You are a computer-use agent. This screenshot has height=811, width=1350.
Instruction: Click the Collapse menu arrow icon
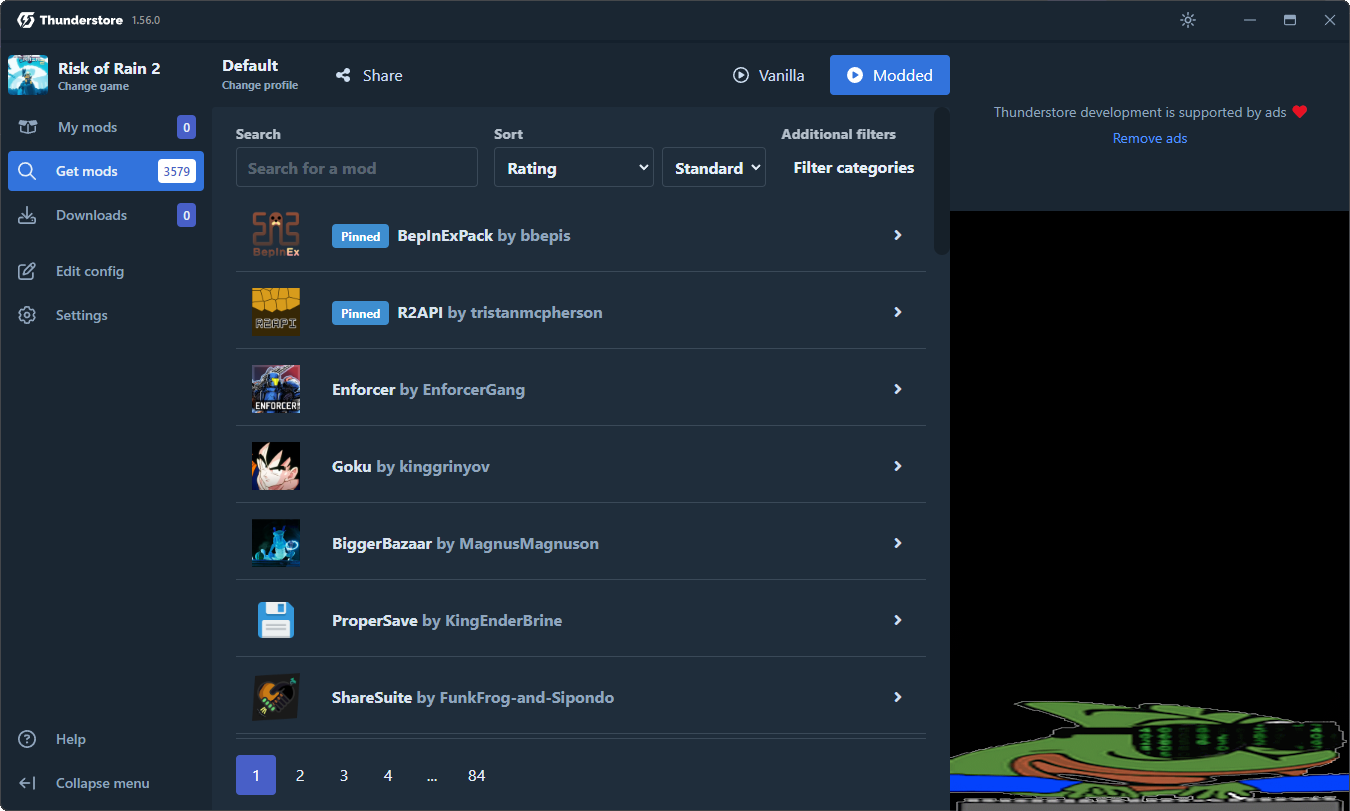pyautogui.click(x=27, y=783)
